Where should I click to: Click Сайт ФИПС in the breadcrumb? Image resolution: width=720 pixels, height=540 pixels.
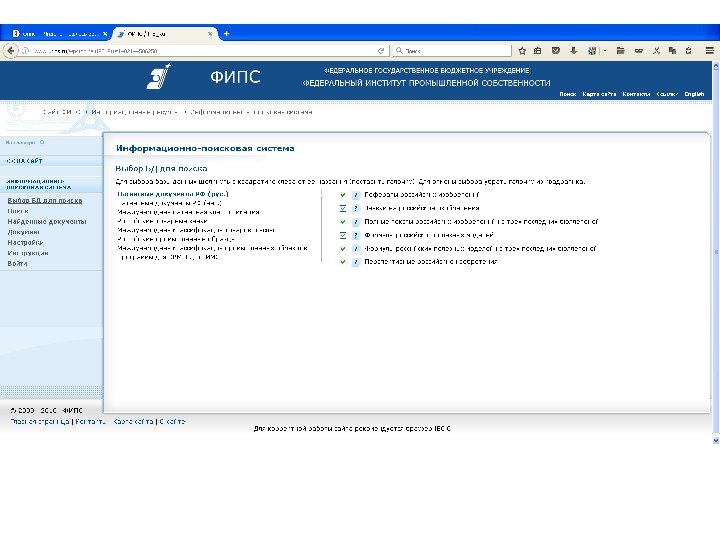pos(62,112)
